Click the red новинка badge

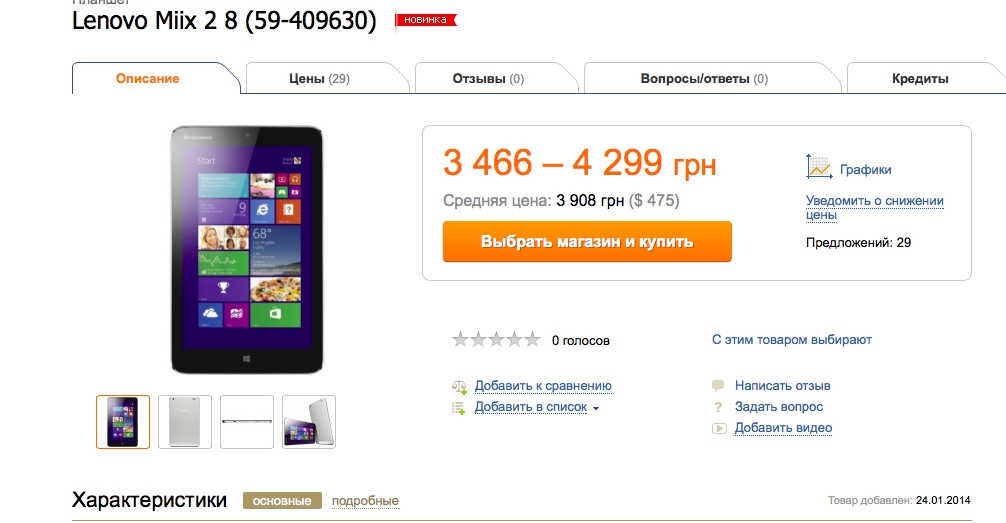point(425,20)
